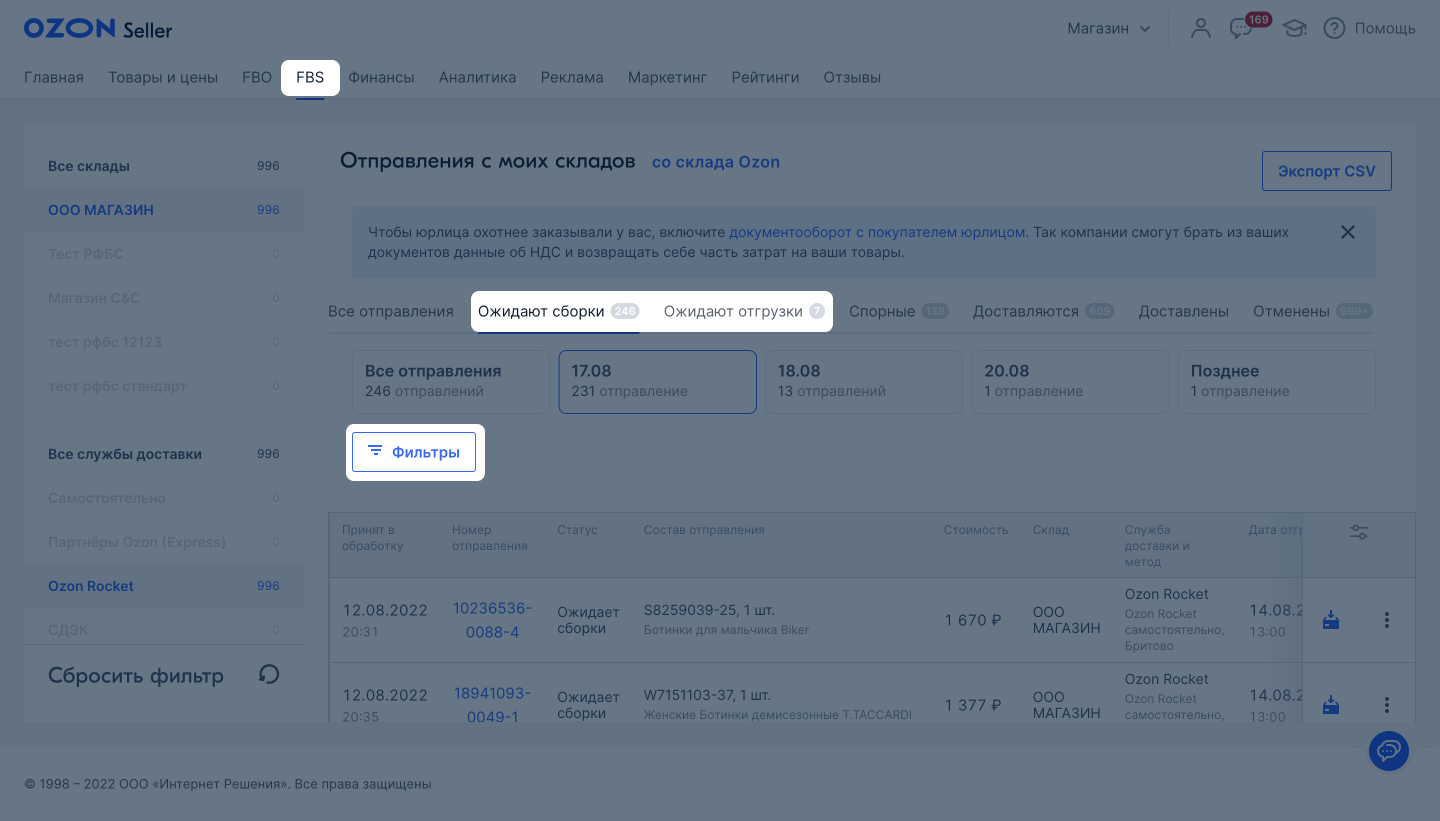Click package icon for shipment 18941093-0049-1
This screenshot has width=1440, height=821.
1331,705
